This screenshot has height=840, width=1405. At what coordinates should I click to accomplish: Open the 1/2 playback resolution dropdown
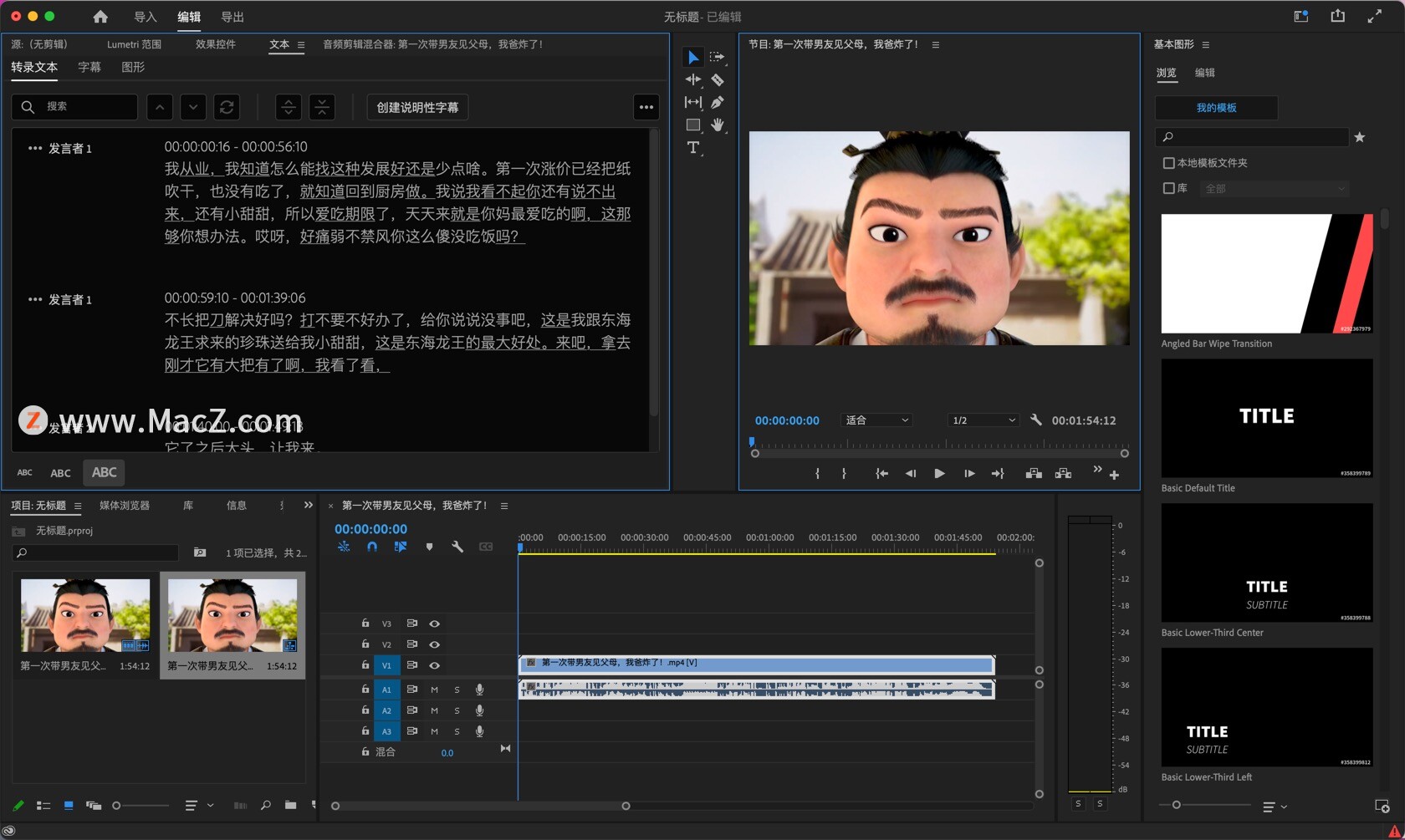tap(983, 420)
